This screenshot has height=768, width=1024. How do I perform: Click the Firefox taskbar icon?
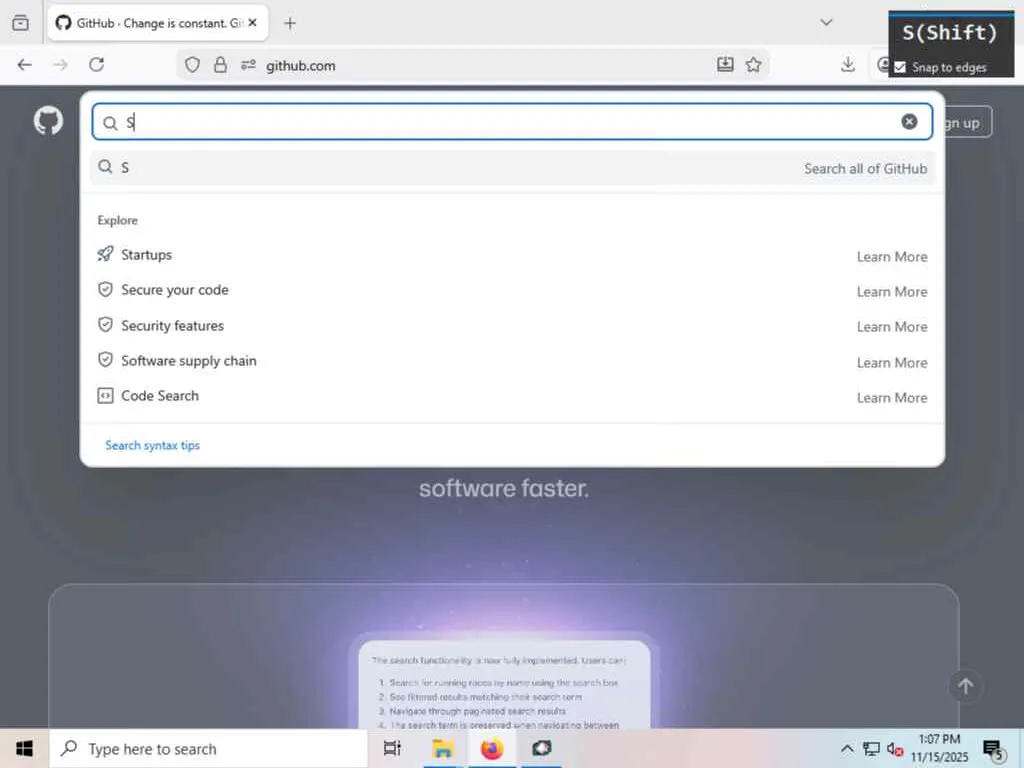tap(492, 748)
